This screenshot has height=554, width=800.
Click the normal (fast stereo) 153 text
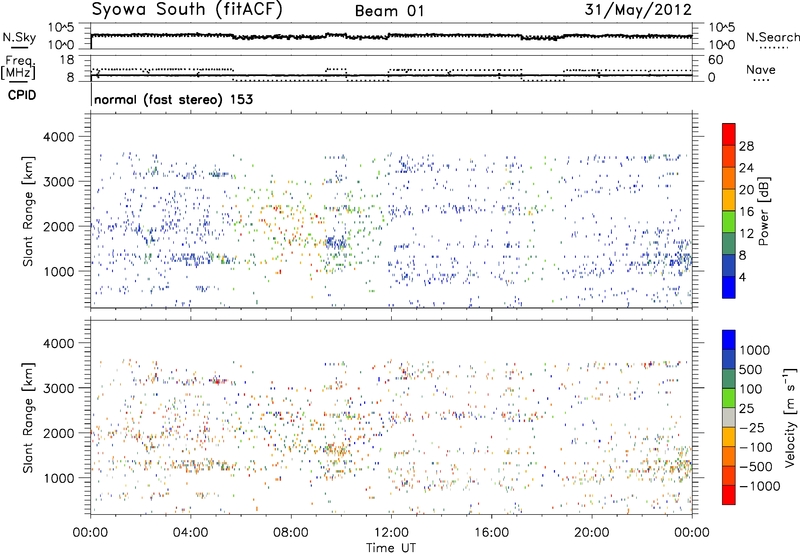173,99
